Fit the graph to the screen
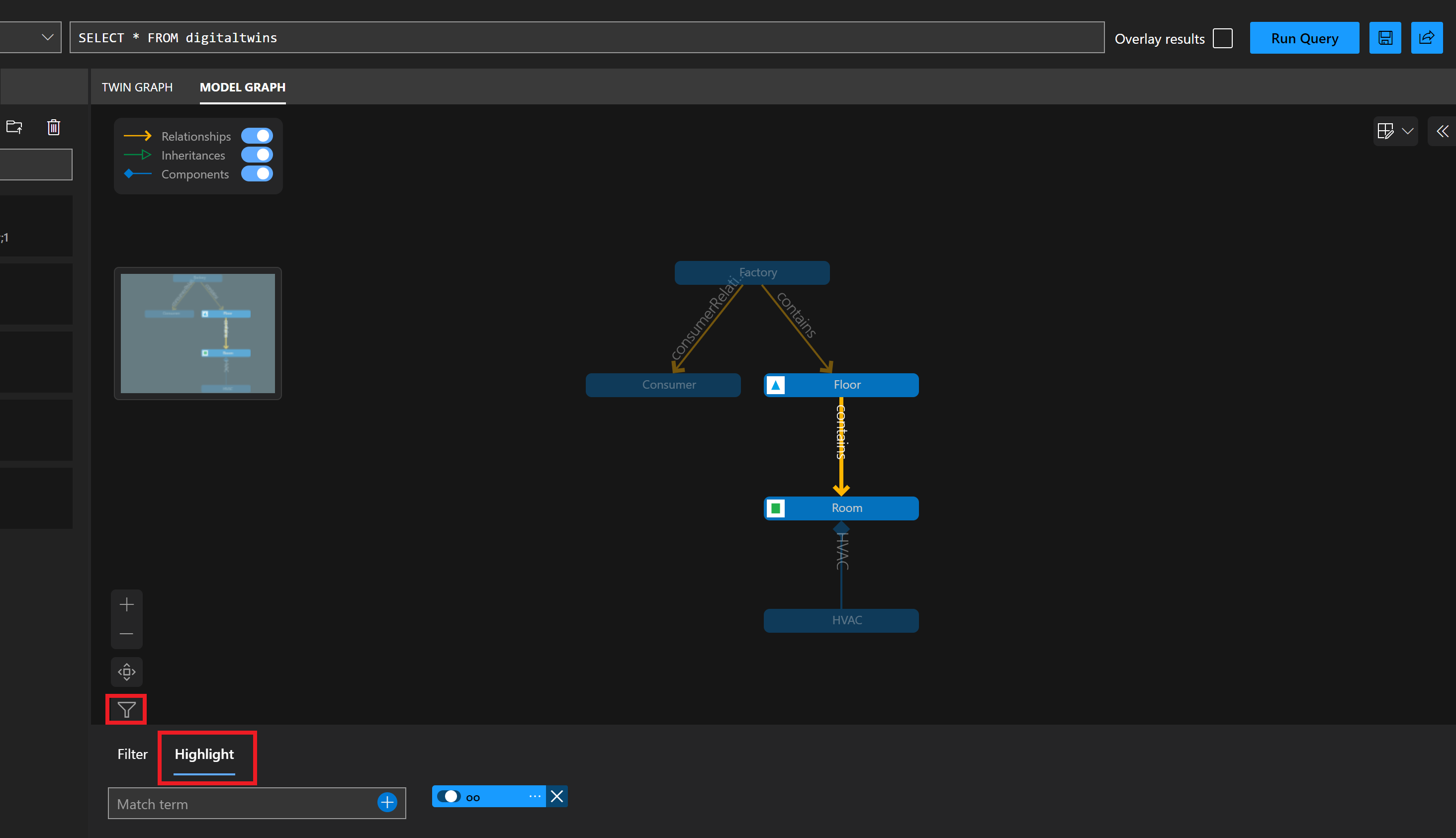This screenshot has height=838, width=1456. [126, 671]
